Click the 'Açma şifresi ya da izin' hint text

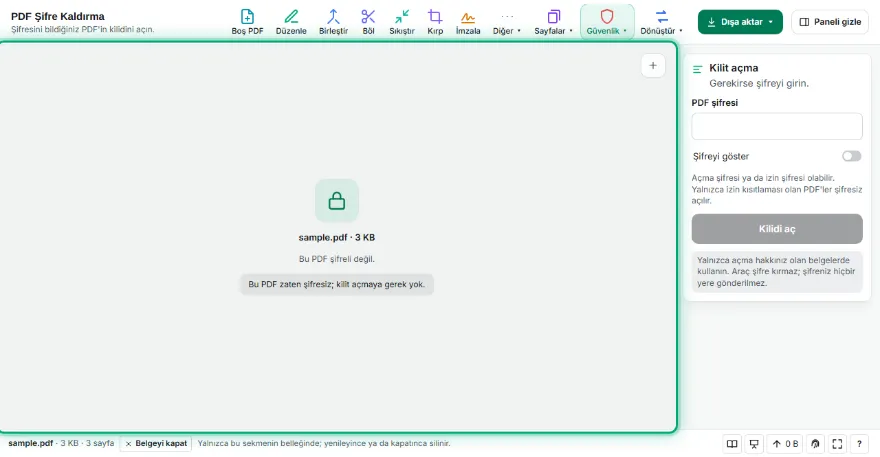[777, 189]
